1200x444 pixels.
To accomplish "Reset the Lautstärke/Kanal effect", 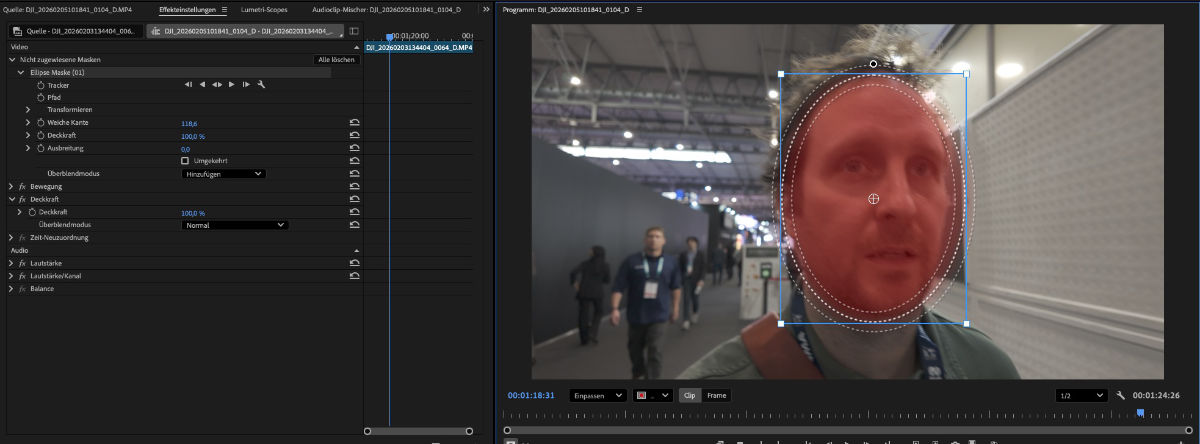I will [x=354, y=275].
